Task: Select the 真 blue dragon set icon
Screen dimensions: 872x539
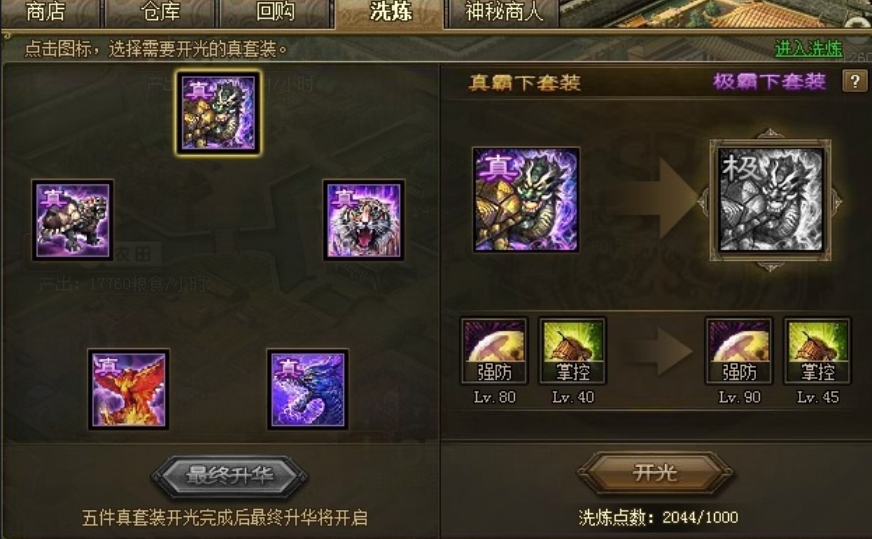Action: (x=308, y=389)
